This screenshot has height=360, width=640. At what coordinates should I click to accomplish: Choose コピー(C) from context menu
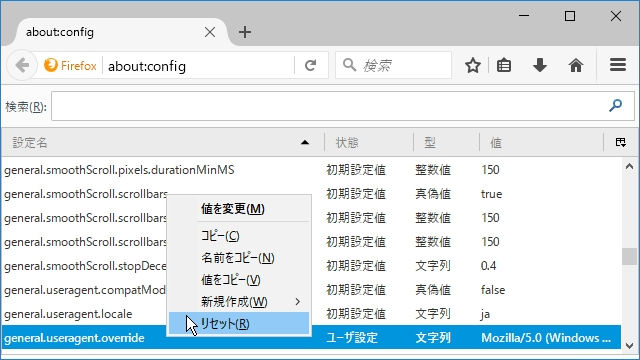point(238,236)
